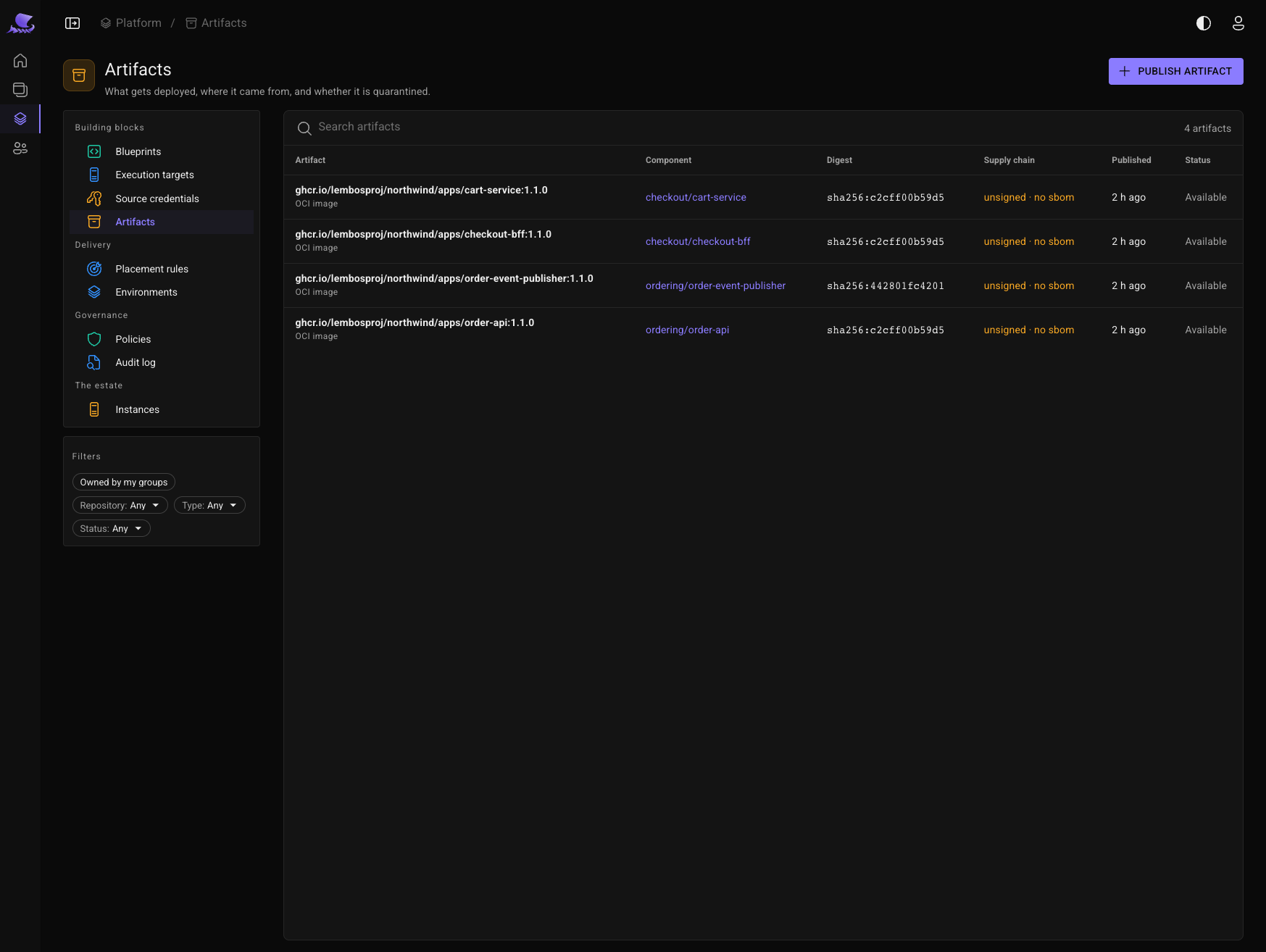1266x952 pixels.
Task: Open the Groups people icon in the rail
Action: click(x=20, y=148)
